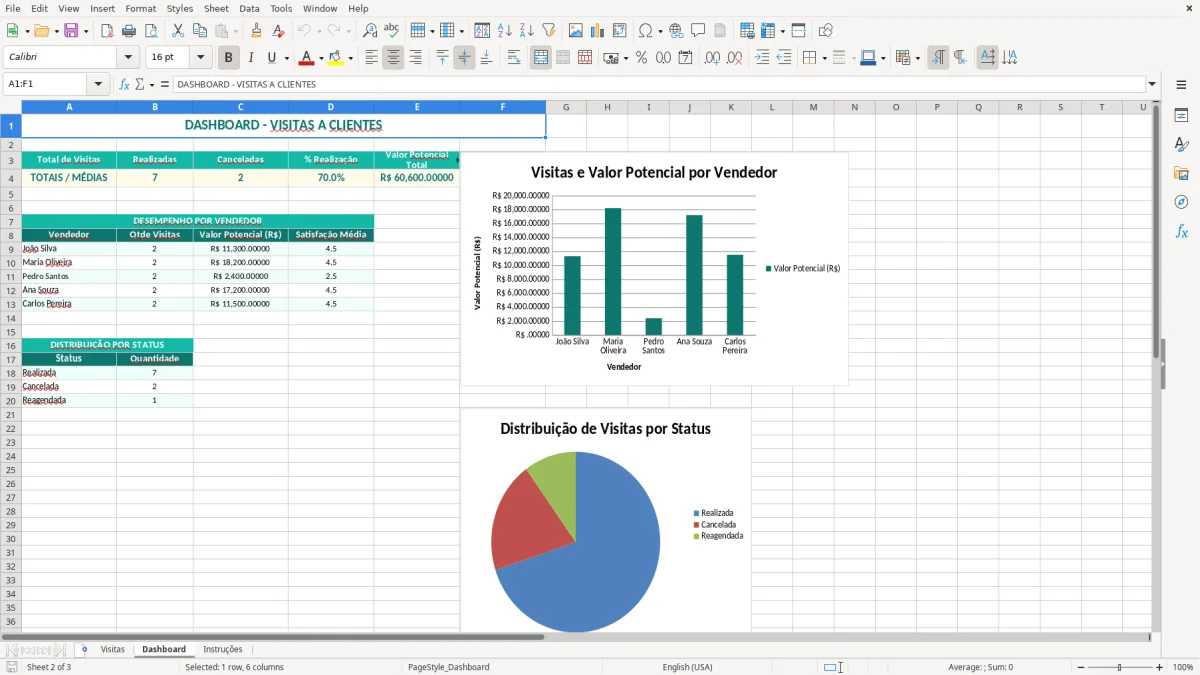Open Find and Replace
The height and width of the screenshot is (675, 1200).
pos(370,31)
